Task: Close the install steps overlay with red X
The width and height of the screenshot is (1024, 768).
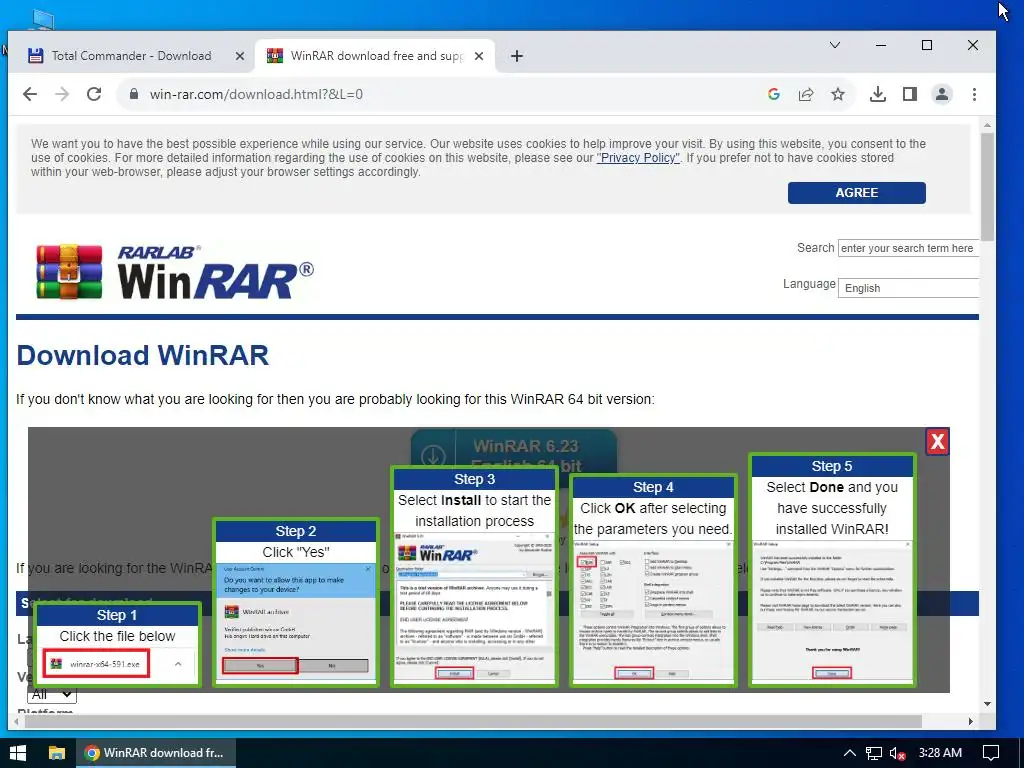Action: [937, 442]
